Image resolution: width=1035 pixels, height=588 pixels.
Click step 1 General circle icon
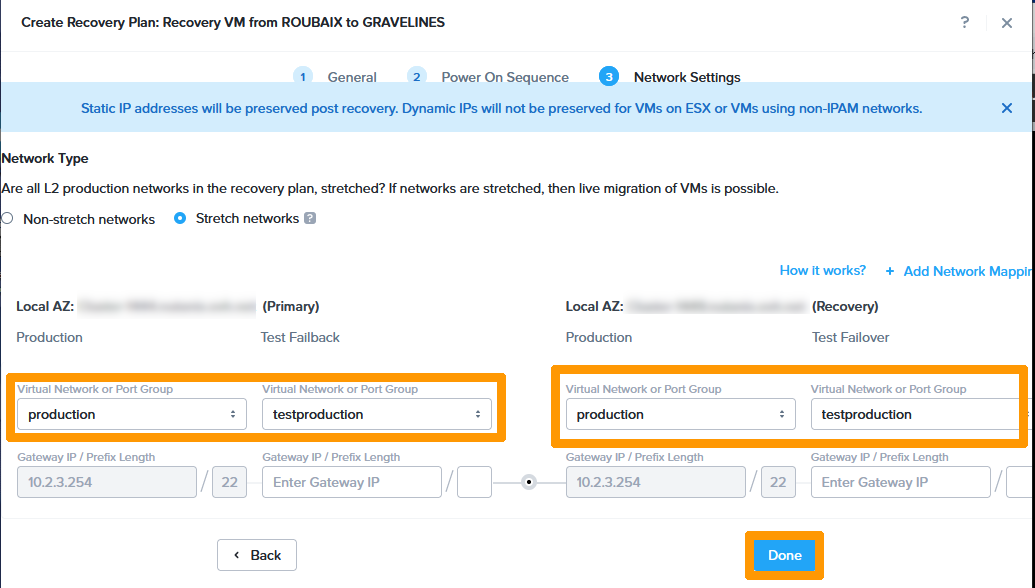point(302,77)
